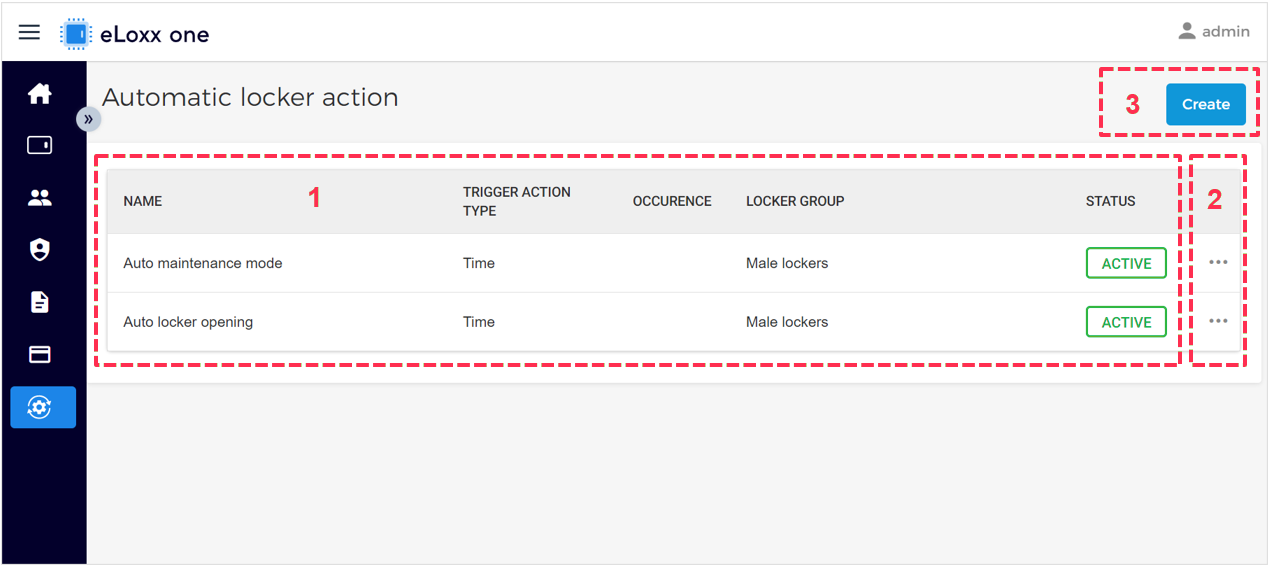This screenshot has width=1270, height=566.
Task: Click Male lockers in Auto maintenance mode row
Action: (x=787, y=263)
